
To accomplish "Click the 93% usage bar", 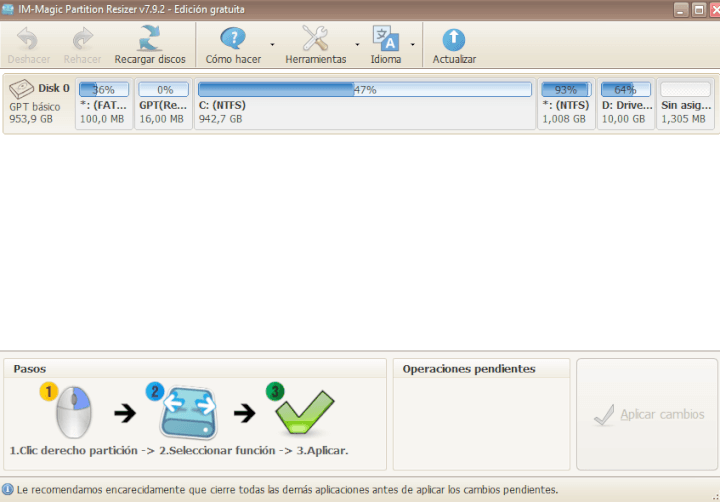I will 566,89.
